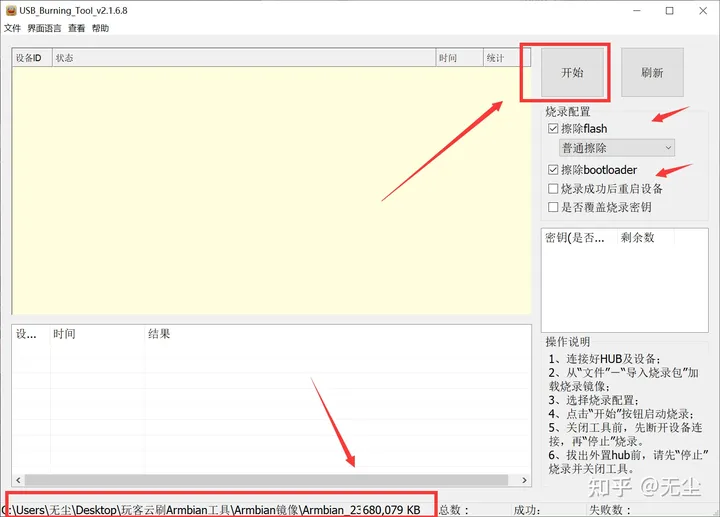Click the 设备ID column header
This screenshot has width=720, height=517.
coord(30,58)
